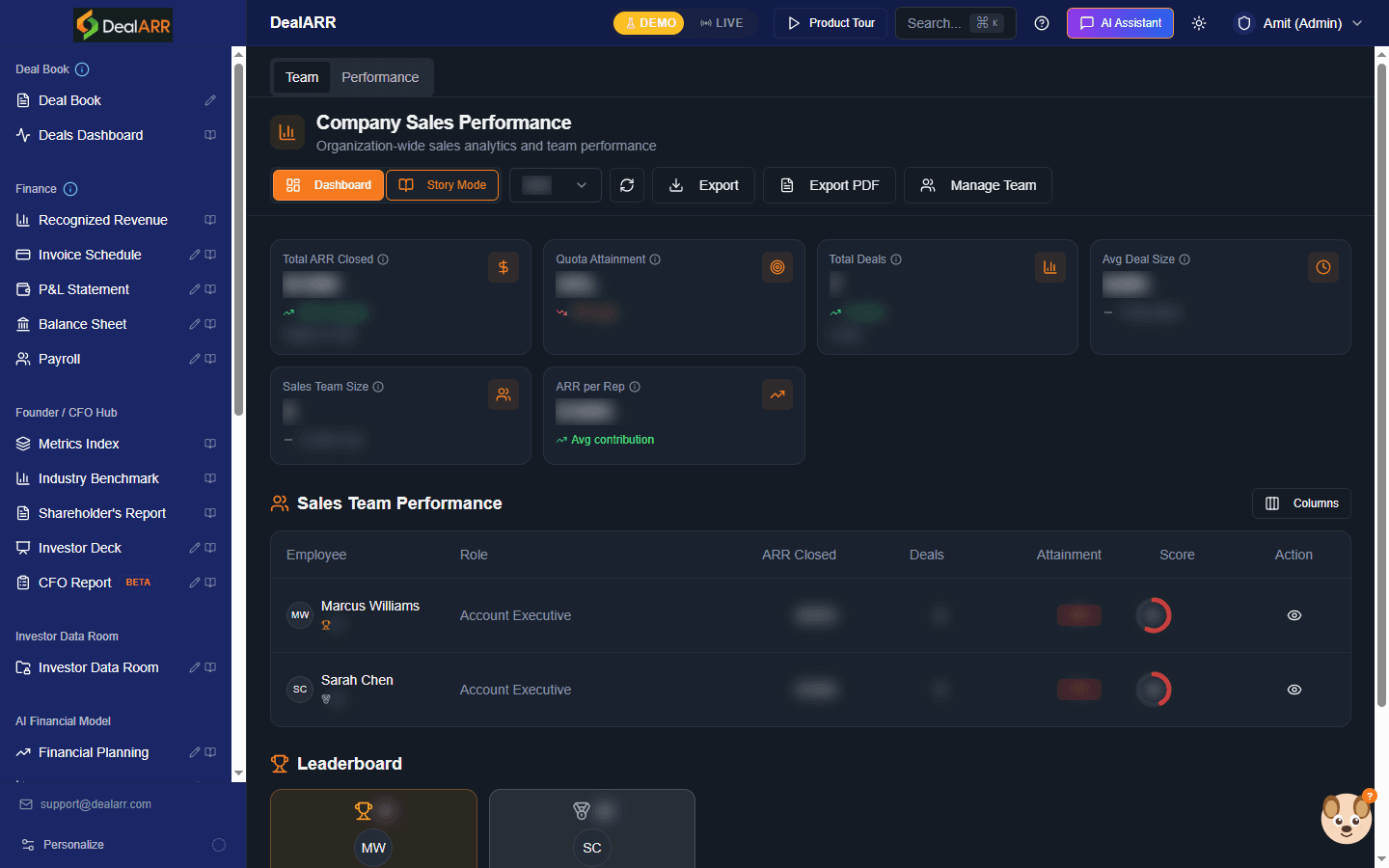Viewport: 1389px width, 868px height.
Task: Click ARR per Rep info icon
Action: 635,387
